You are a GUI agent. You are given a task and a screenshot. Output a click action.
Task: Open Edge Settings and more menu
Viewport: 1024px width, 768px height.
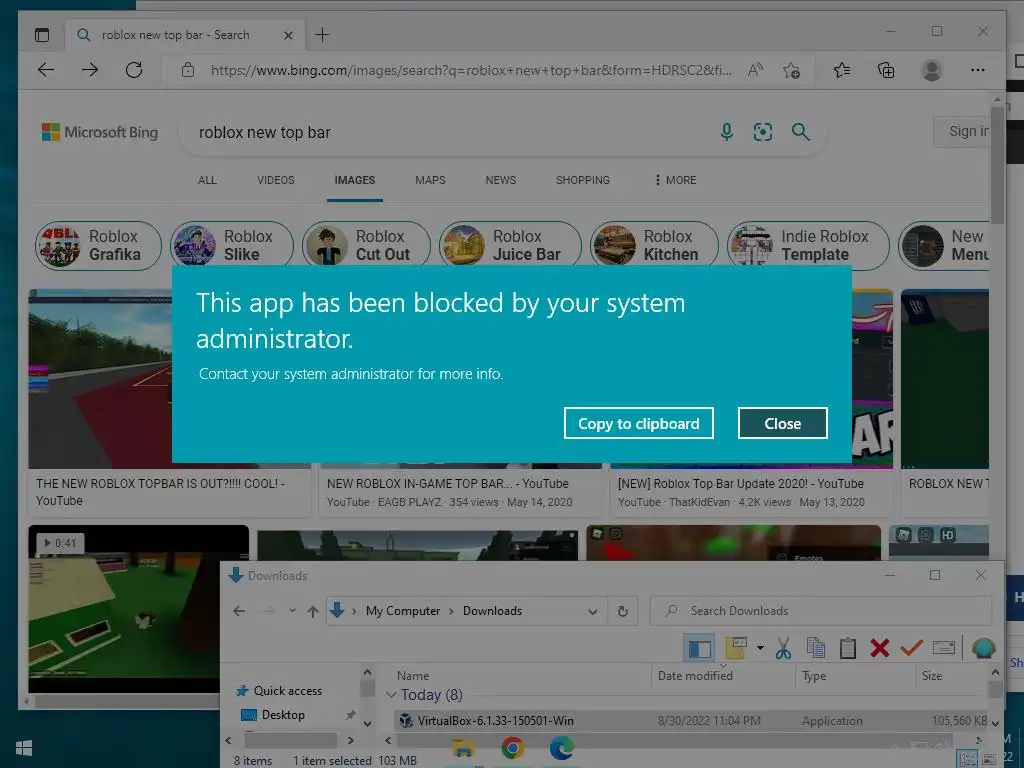coord(978,70)
